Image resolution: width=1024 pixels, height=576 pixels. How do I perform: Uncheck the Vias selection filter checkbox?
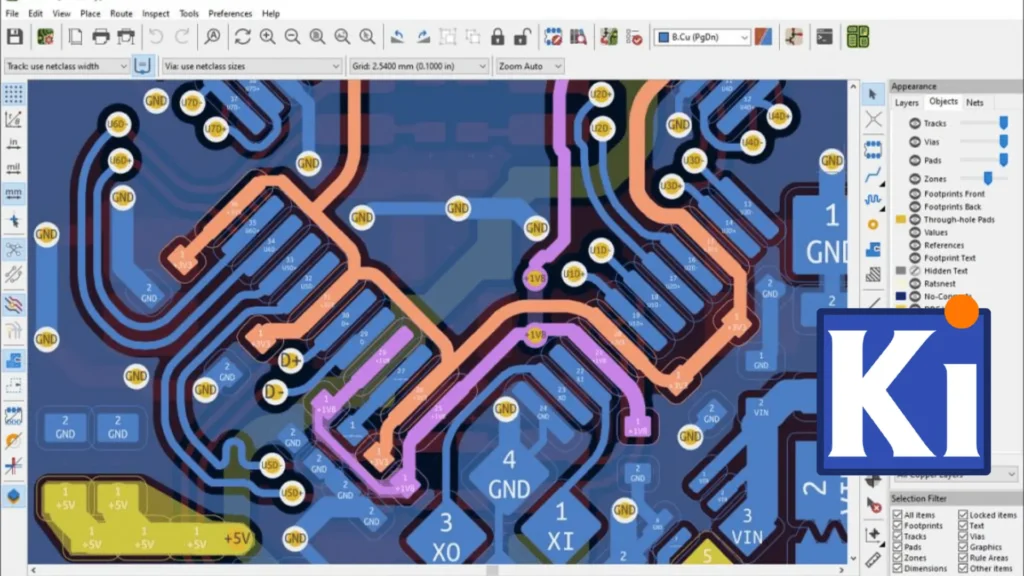point(963,536)
